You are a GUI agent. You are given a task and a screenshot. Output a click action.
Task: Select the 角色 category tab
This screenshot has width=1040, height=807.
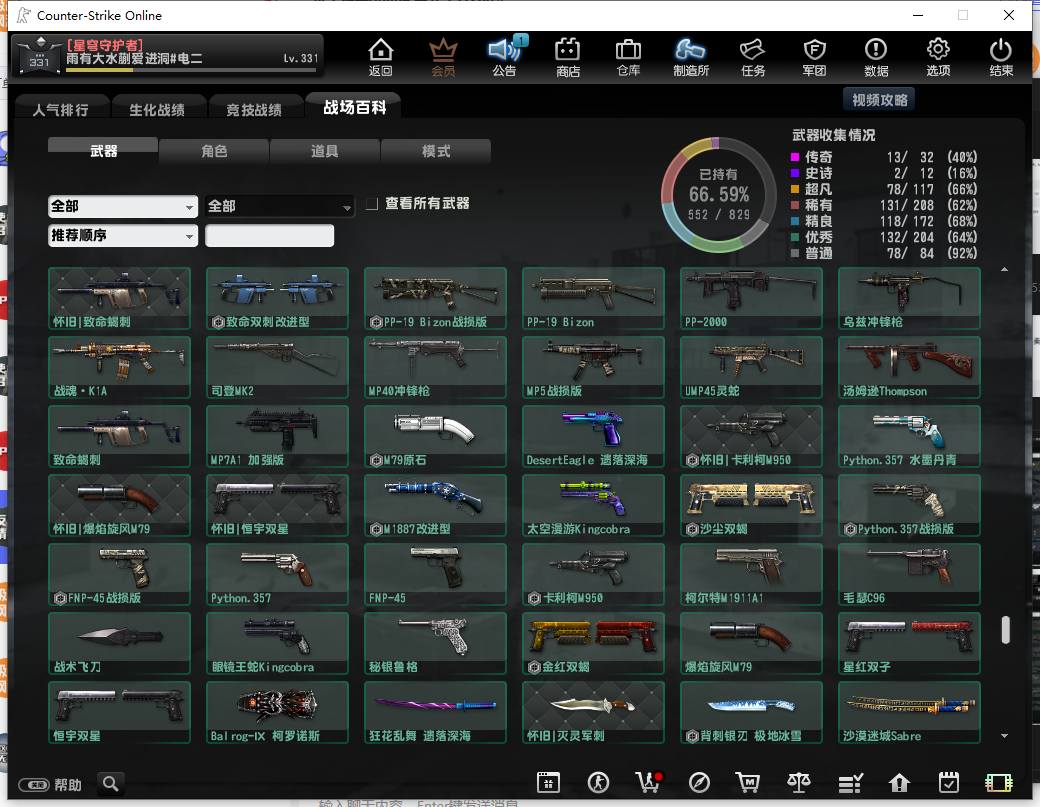(x=214, y=151)
